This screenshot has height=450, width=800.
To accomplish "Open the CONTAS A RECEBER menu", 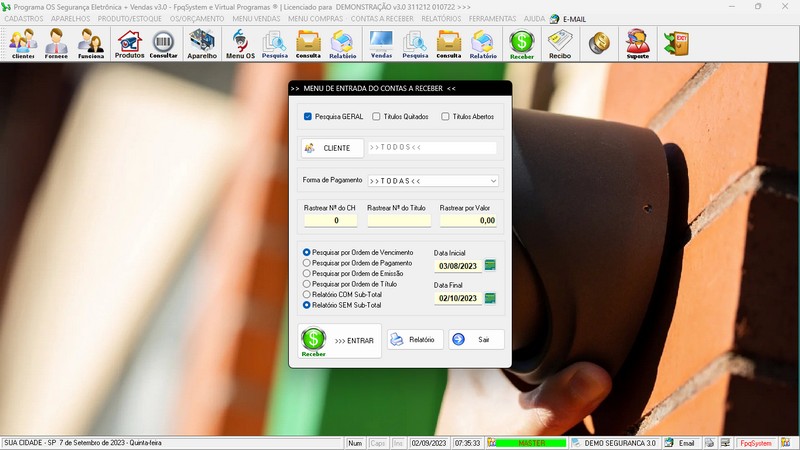I will point(381,19).
